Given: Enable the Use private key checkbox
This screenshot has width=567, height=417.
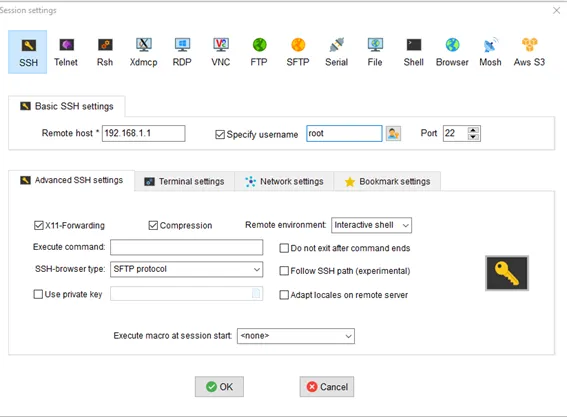Looking at the screenshot, I should tap(38, 294).
